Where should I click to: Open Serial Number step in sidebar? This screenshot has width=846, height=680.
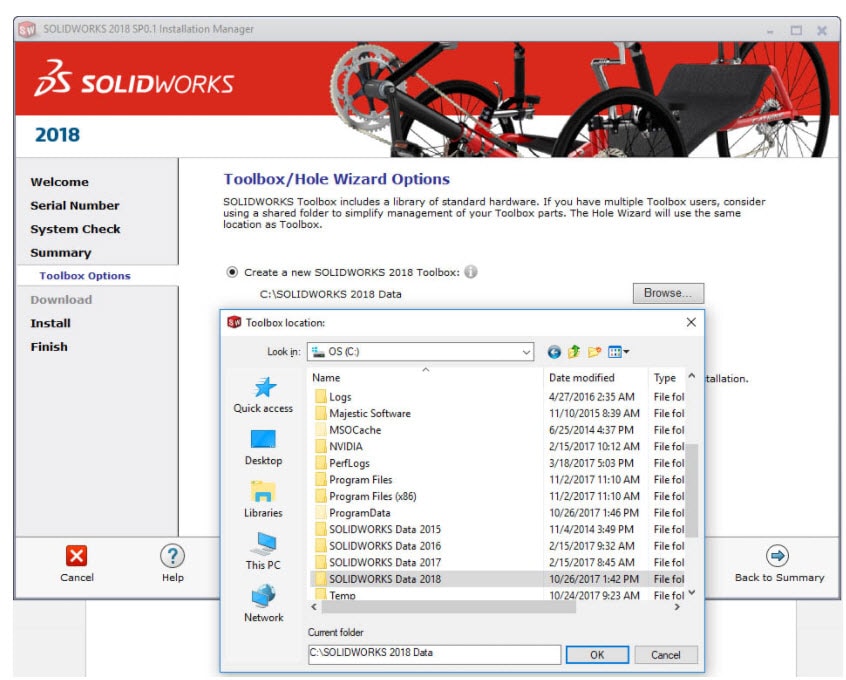tap(75, 206)
